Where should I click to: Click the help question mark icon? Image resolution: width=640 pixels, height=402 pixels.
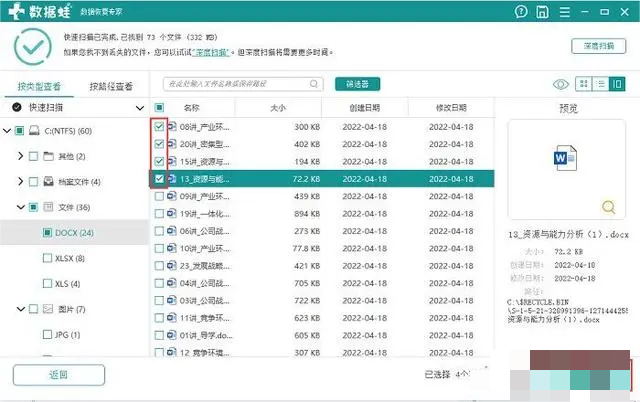[521, 12]
